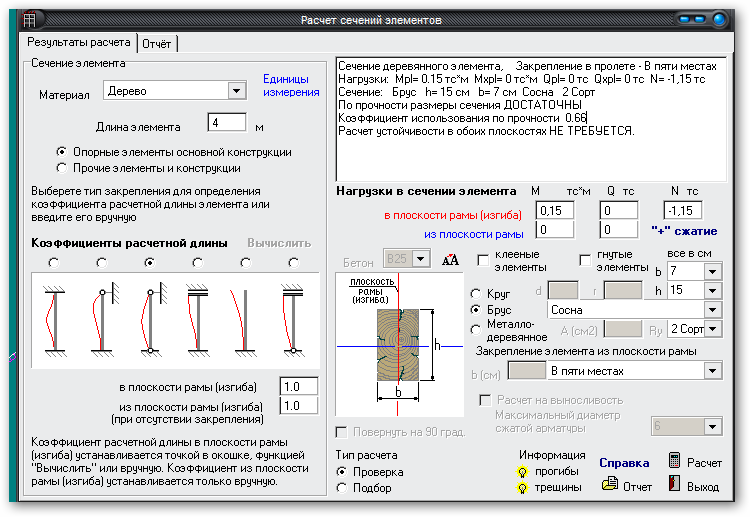Click the AA font size icon
750x517 pixels.
tap(447, 259)
